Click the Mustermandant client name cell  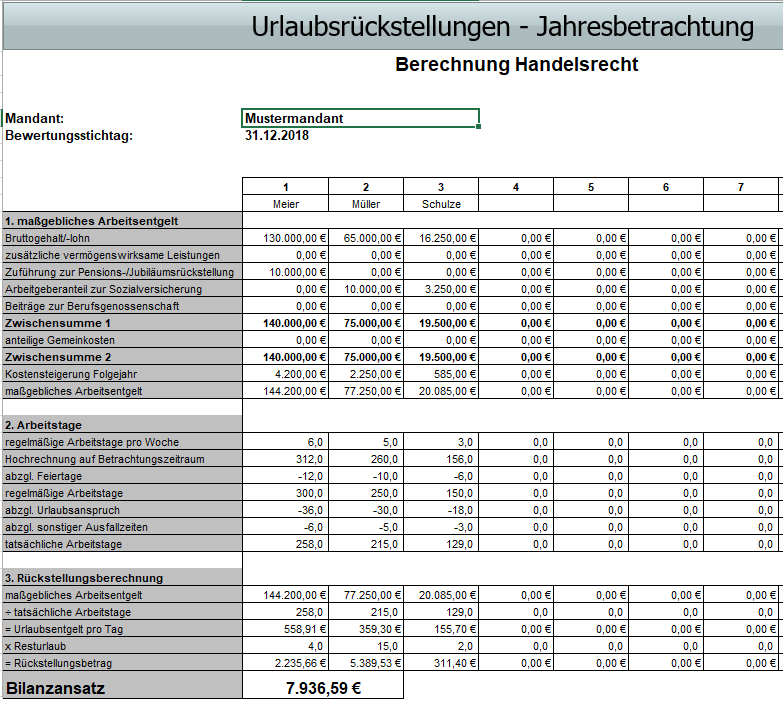click(x=360, y=118)
